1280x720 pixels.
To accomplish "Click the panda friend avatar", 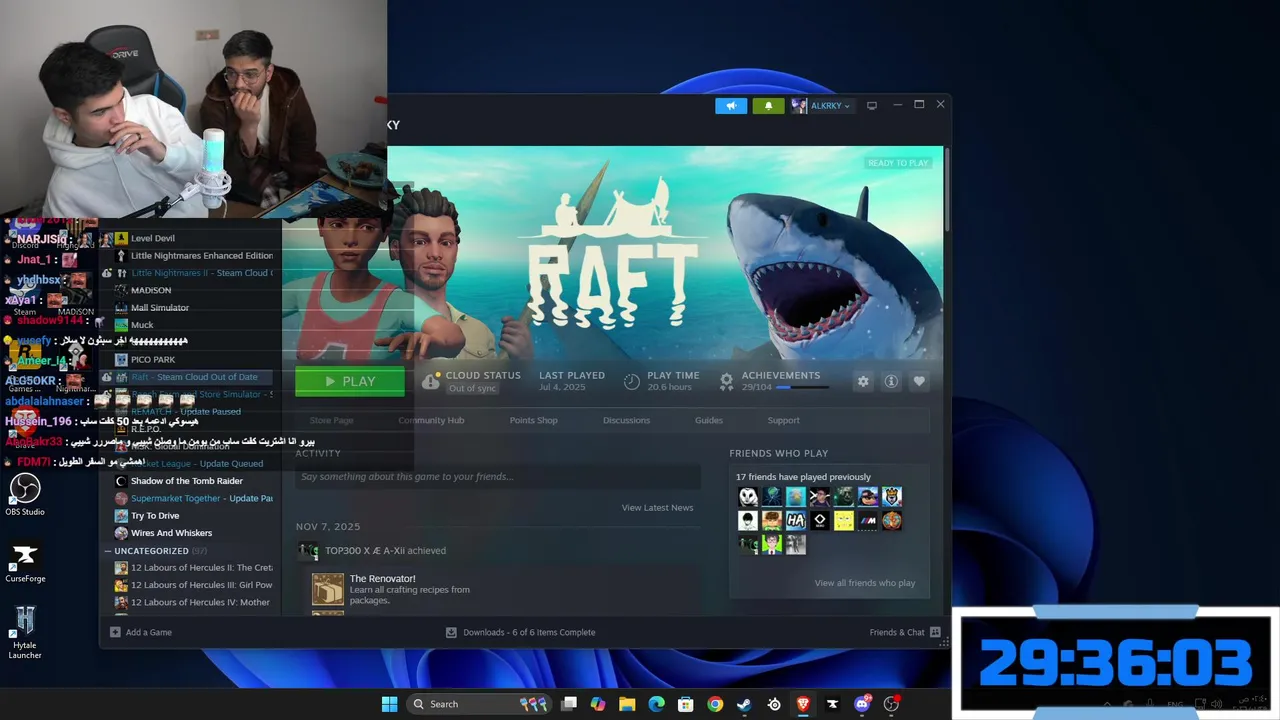I will [x=748, y=496].
